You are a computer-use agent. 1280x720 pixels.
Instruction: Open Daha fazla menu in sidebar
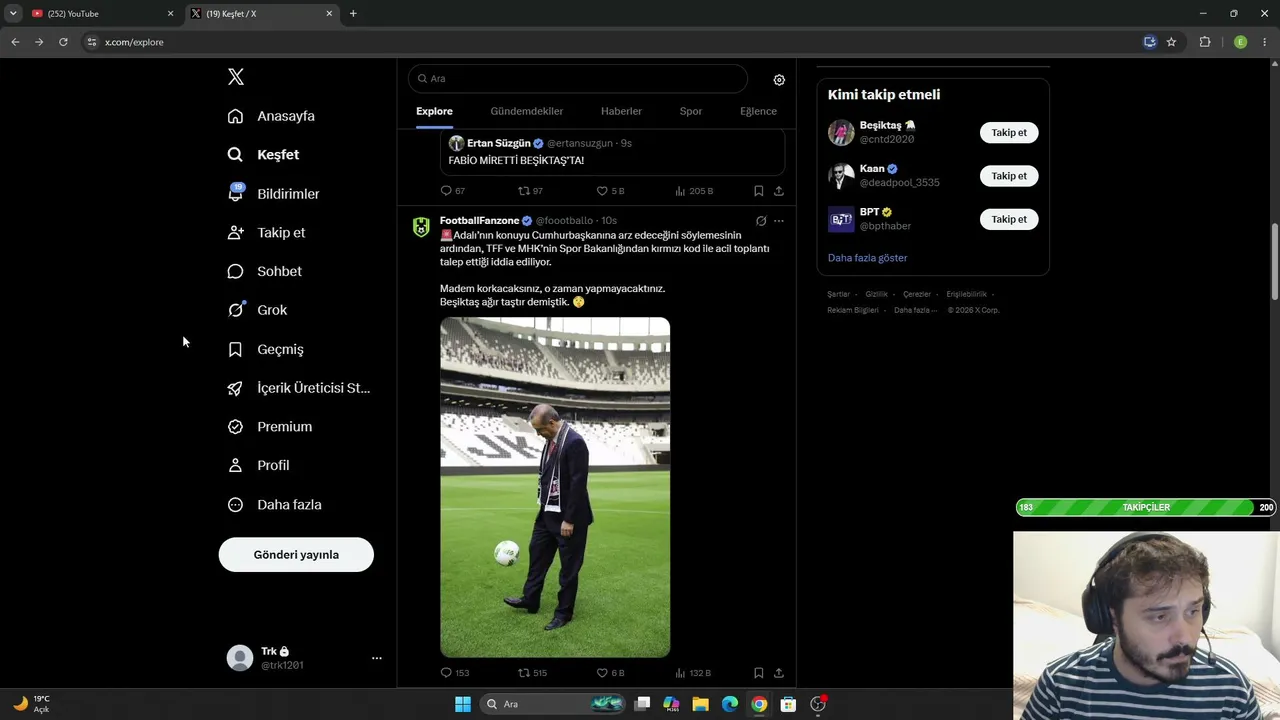[274, 505]
